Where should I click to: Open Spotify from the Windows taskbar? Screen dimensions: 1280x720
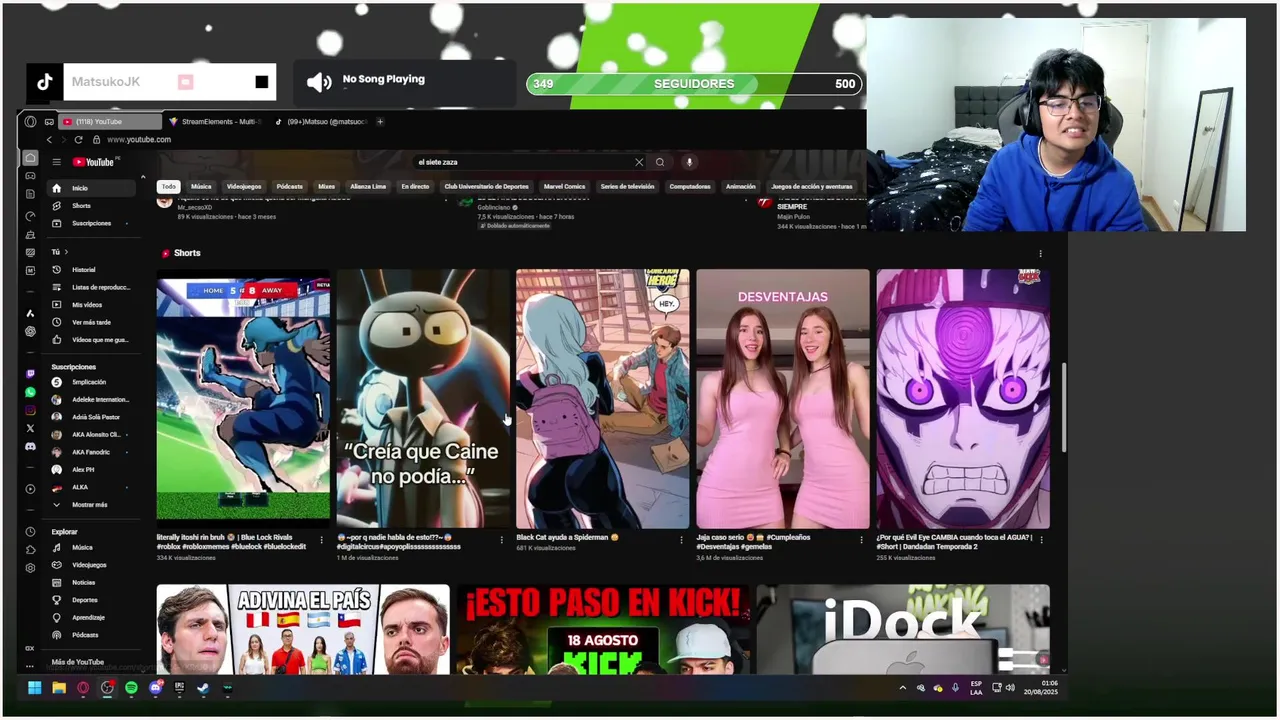(131, 688)
